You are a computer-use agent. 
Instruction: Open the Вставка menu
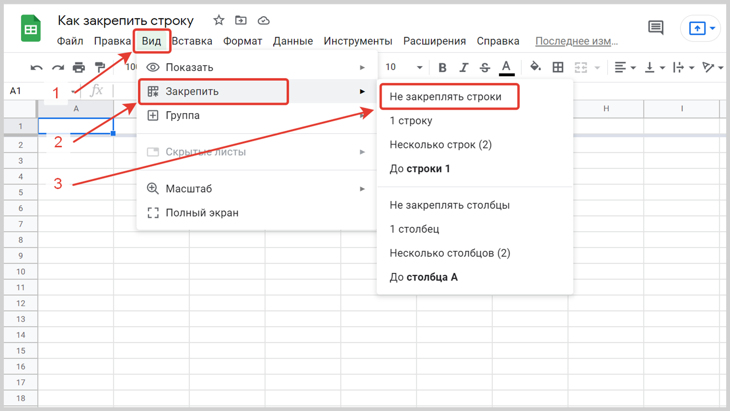[192, 41]
